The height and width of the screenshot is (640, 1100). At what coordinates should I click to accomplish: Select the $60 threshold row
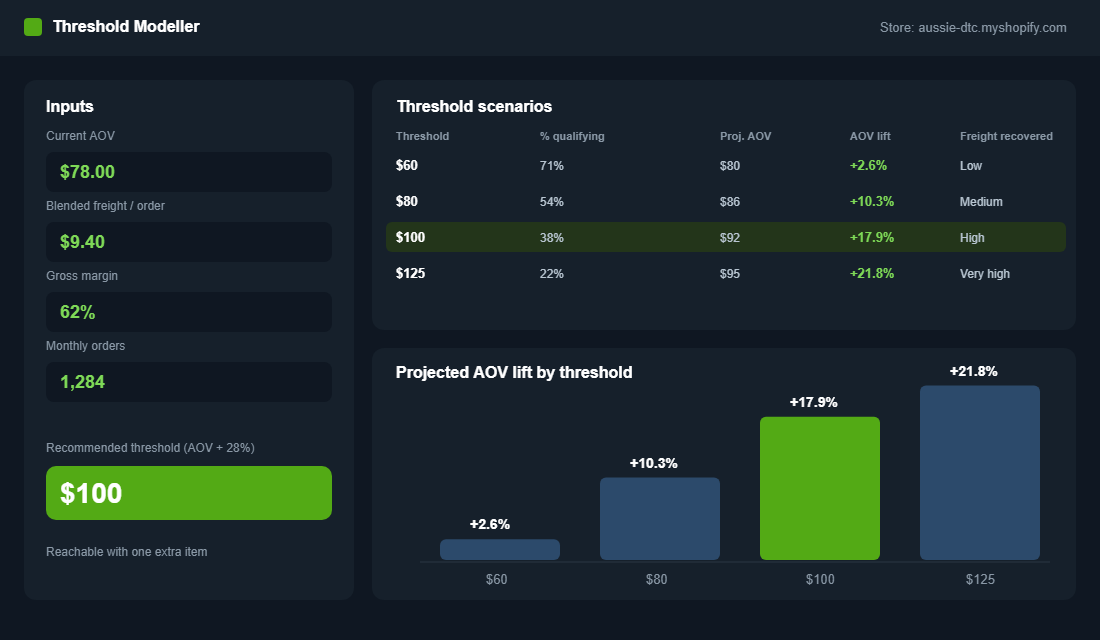pos(725,166)
